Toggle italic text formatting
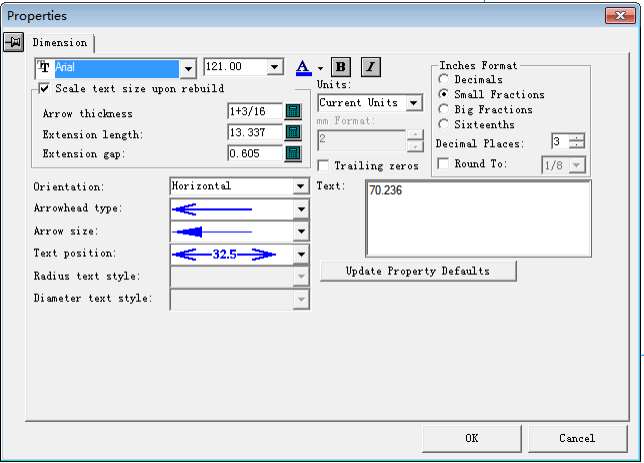Screen dimensions: 644x463 (x=370, y=67)
